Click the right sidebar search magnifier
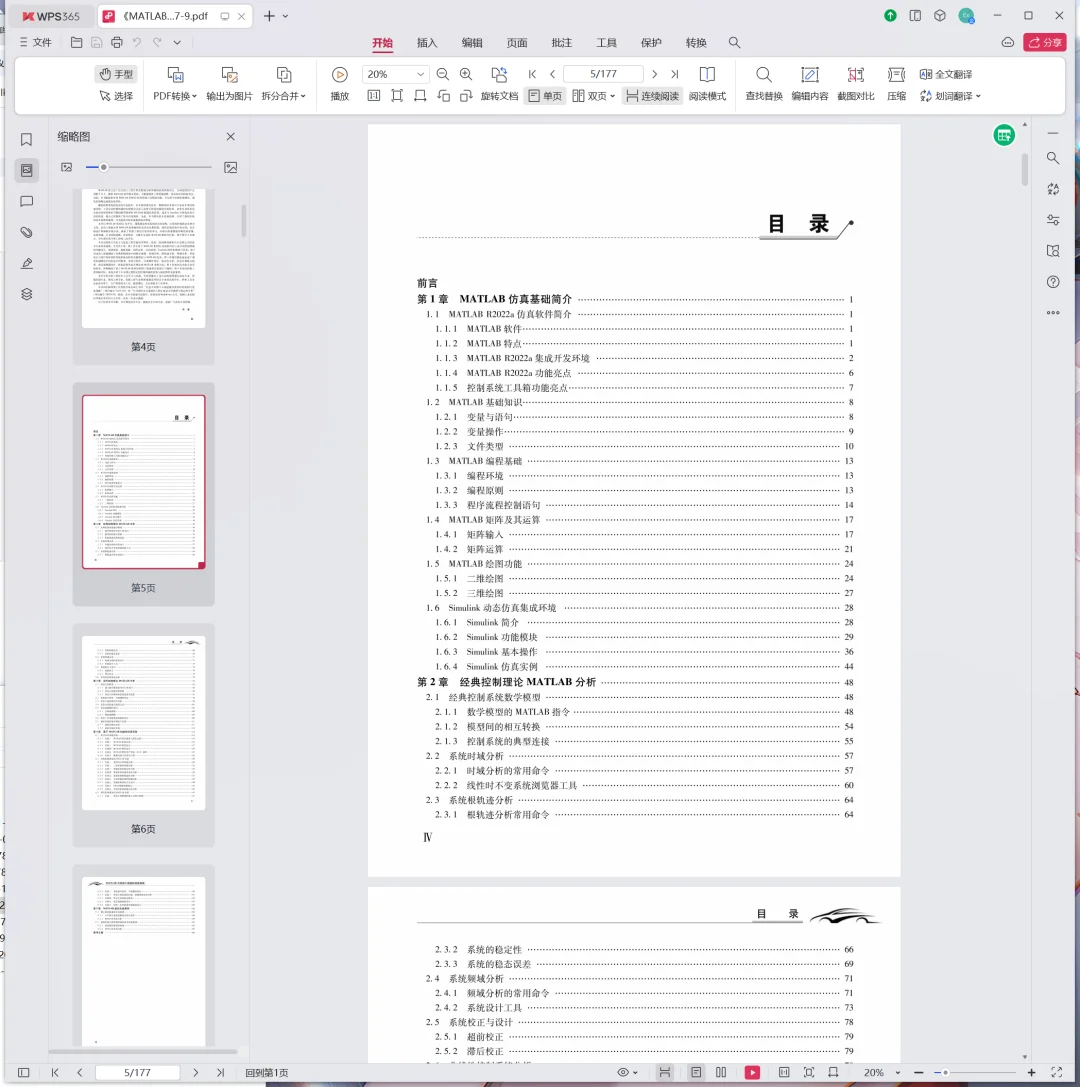Screen dimensions: 1080x1087 (1053, 158)
